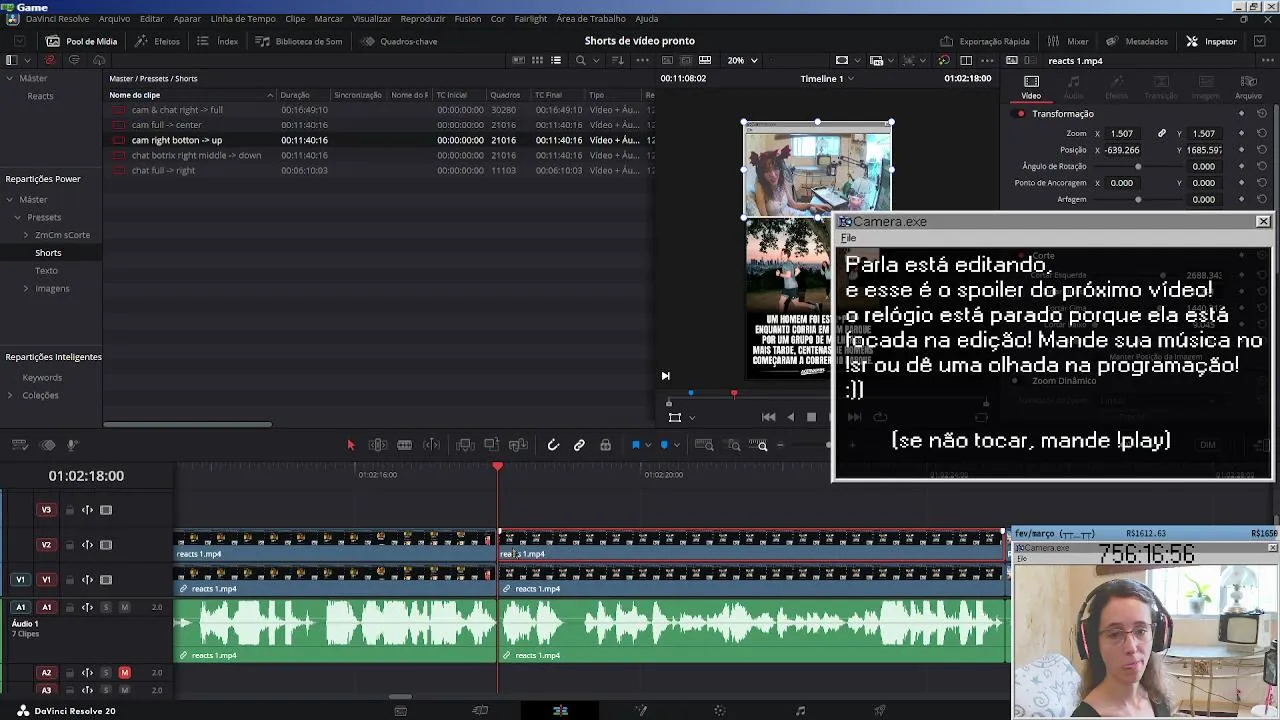Go to first frame in viewer
This screenshot has height=720, width=1280.
pyautogui.click(x=768, y=417)
